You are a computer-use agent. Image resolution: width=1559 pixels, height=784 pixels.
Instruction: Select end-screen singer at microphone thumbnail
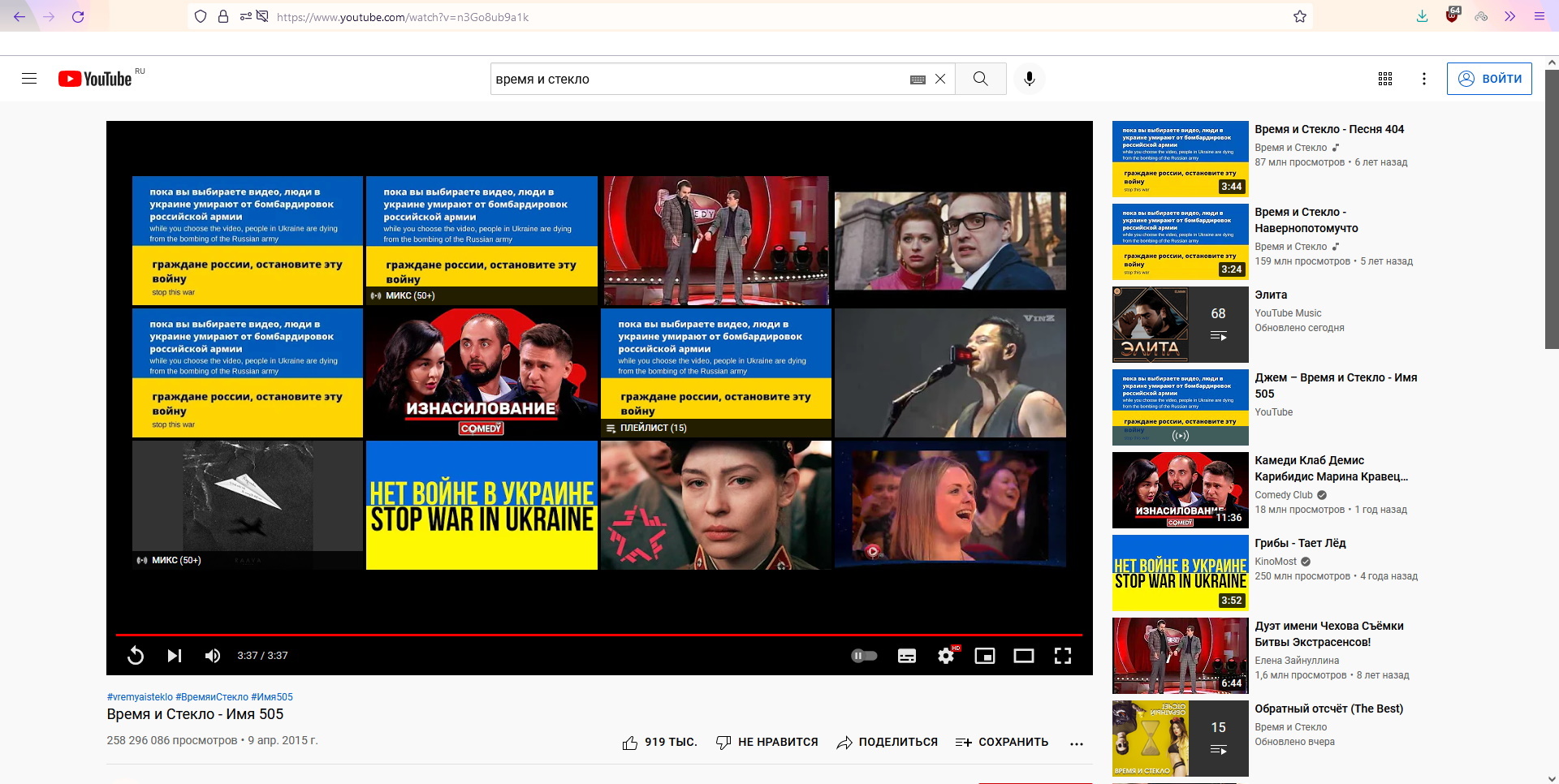coord(950,373)
